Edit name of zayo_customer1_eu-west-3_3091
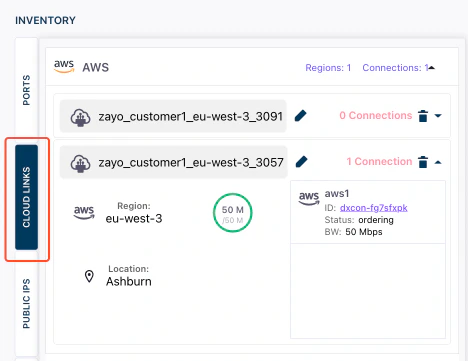This screenshot has width=468, height=361. (x=301, y=116)
